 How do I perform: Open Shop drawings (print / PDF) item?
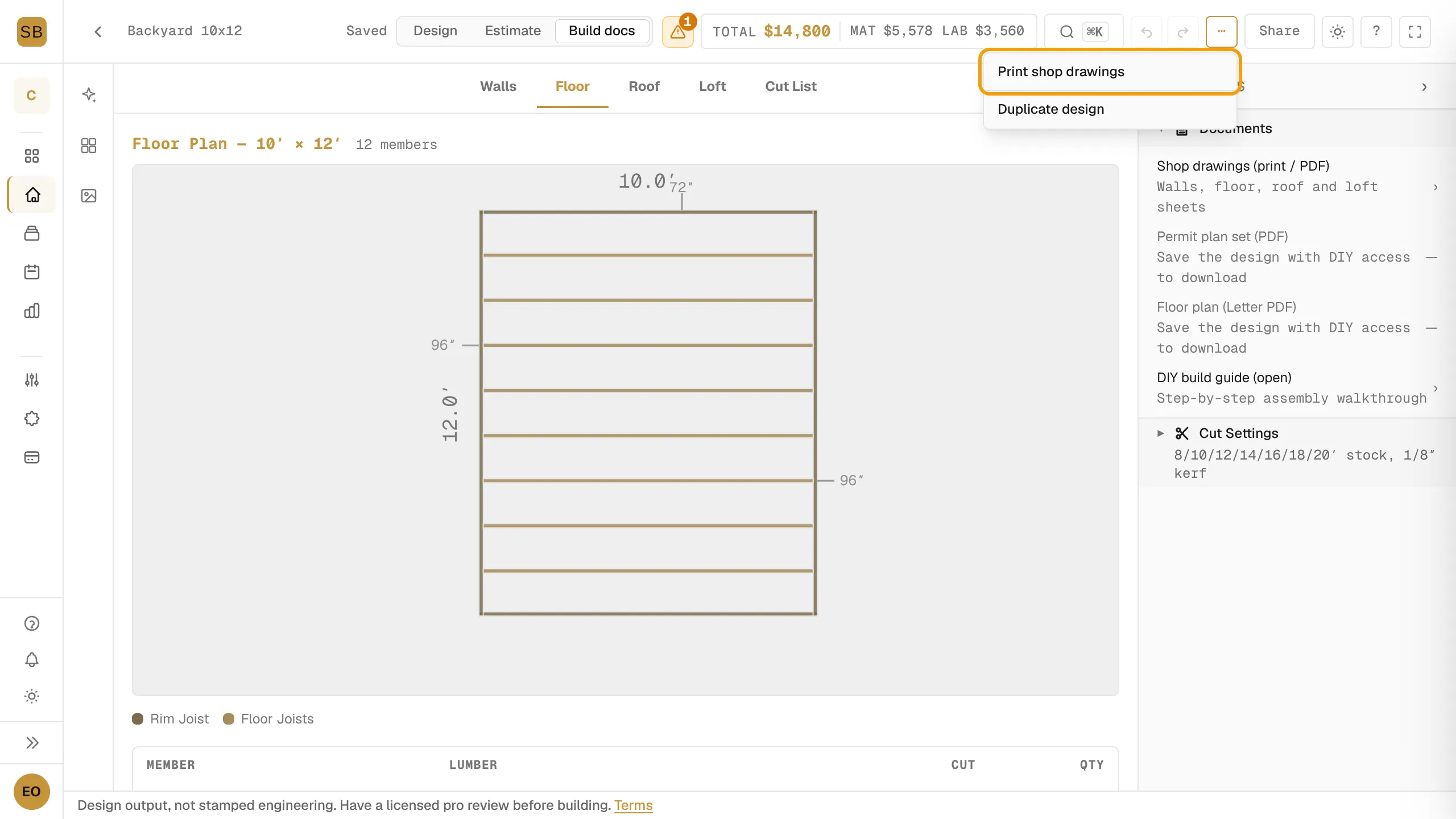(1297, 187)
